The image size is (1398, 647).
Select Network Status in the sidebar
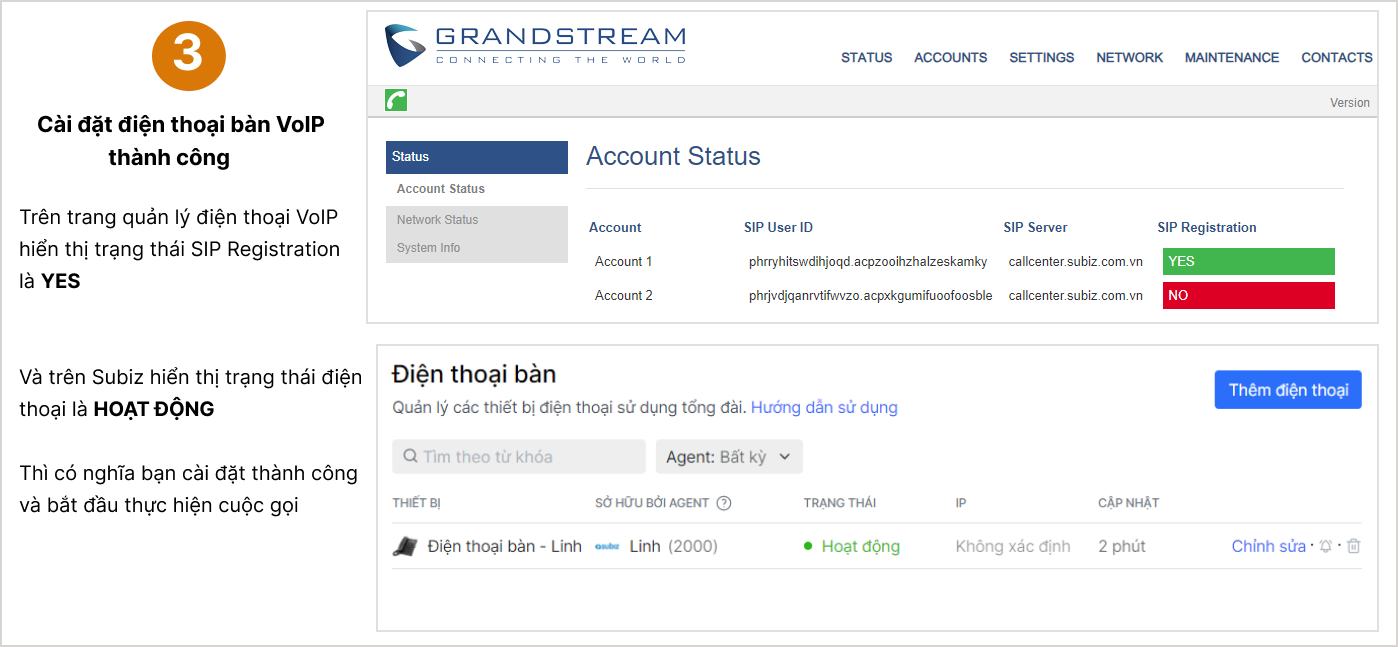tap(437, 220)
